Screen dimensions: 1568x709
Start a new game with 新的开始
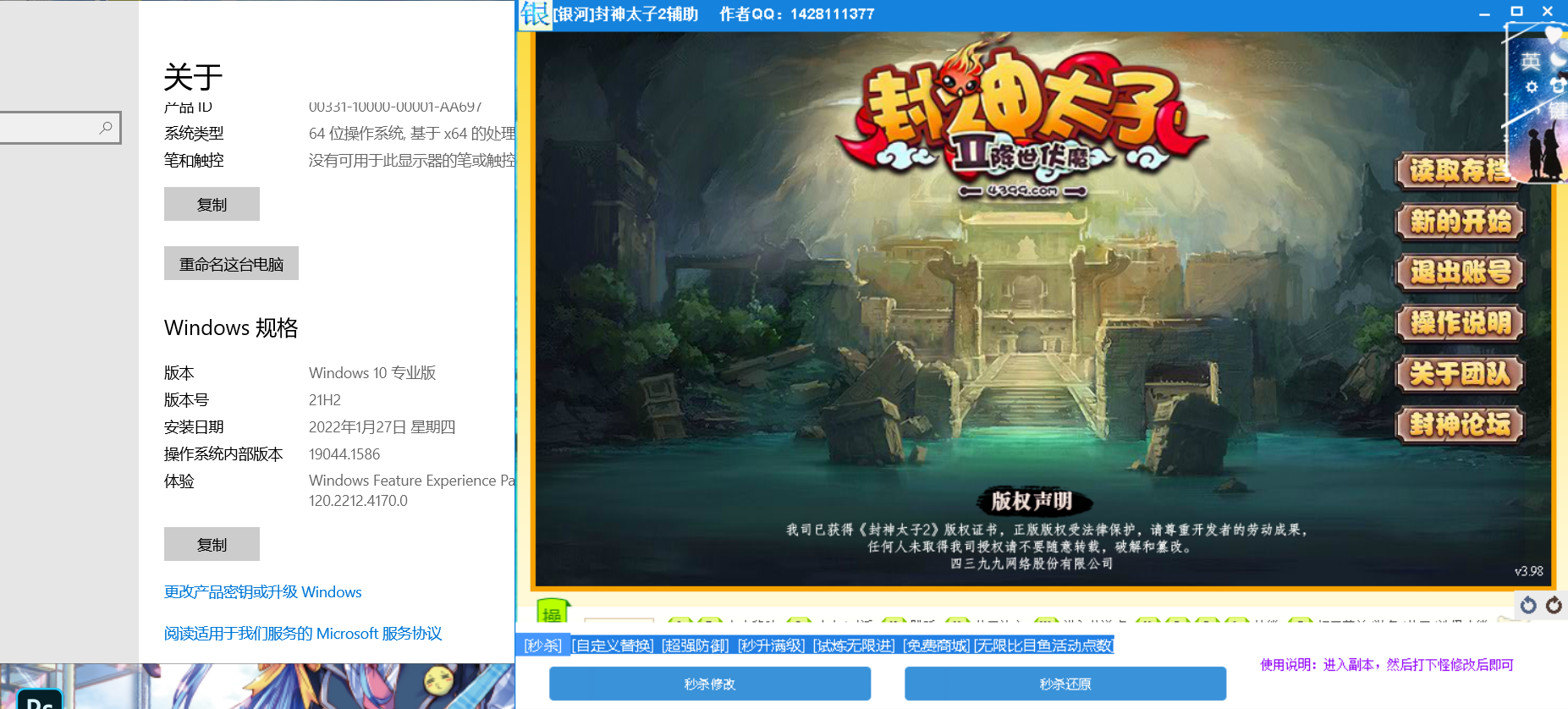click(x=1460, y=222)
